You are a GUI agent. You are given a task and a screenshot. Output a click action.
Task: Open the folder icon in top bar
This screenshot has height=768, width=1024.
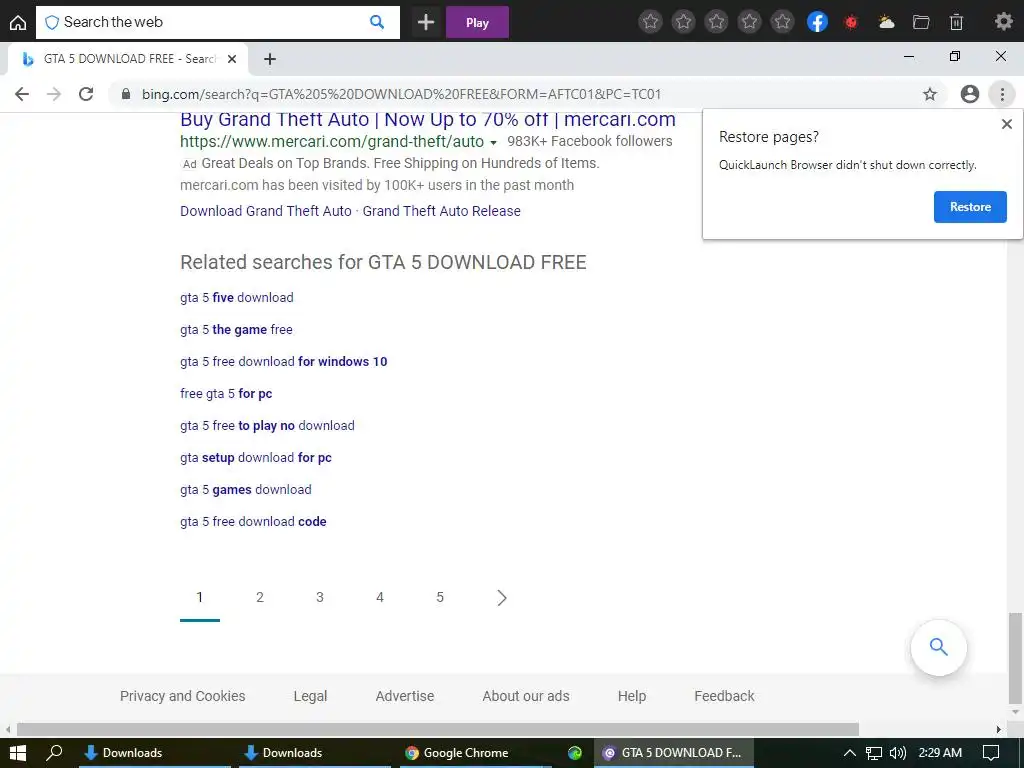921,22
